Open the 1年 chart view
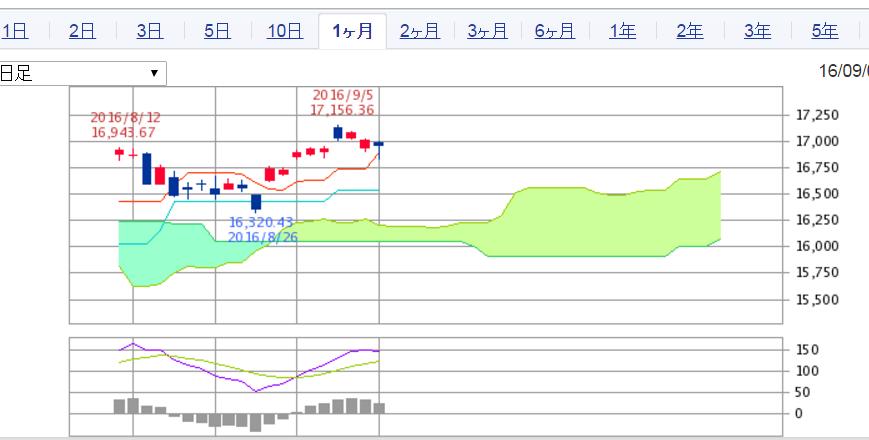869x440 pixels. (x=622, y=31)
